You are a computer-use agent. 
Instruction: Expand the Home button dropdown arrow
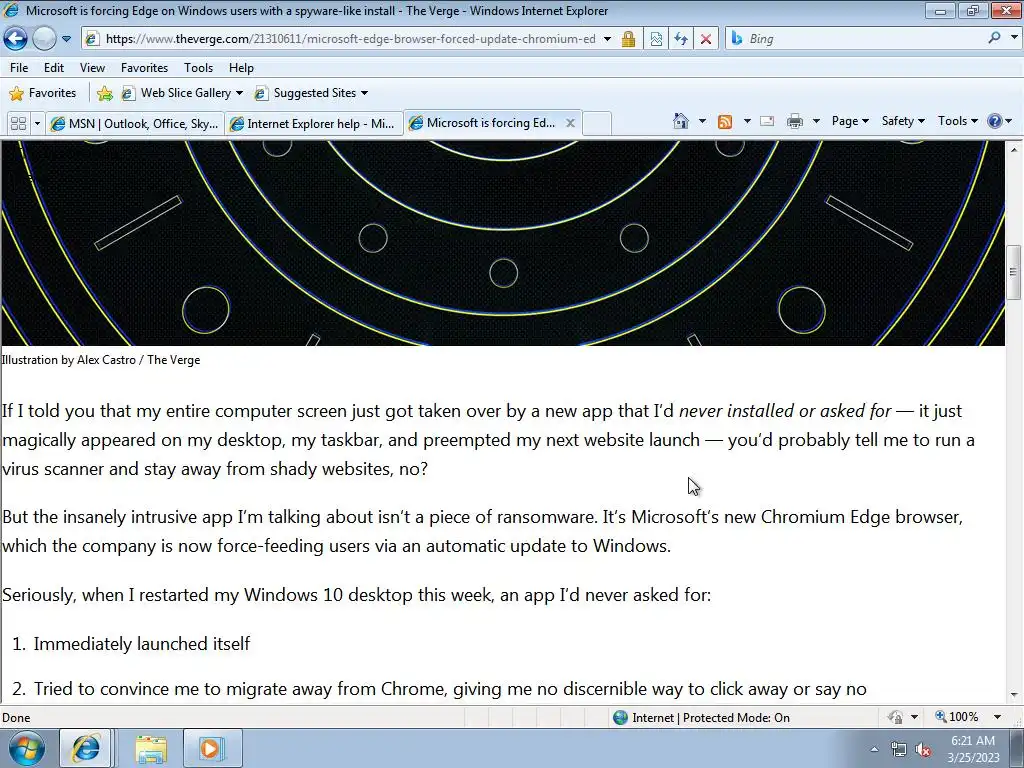tap(702, 121)
